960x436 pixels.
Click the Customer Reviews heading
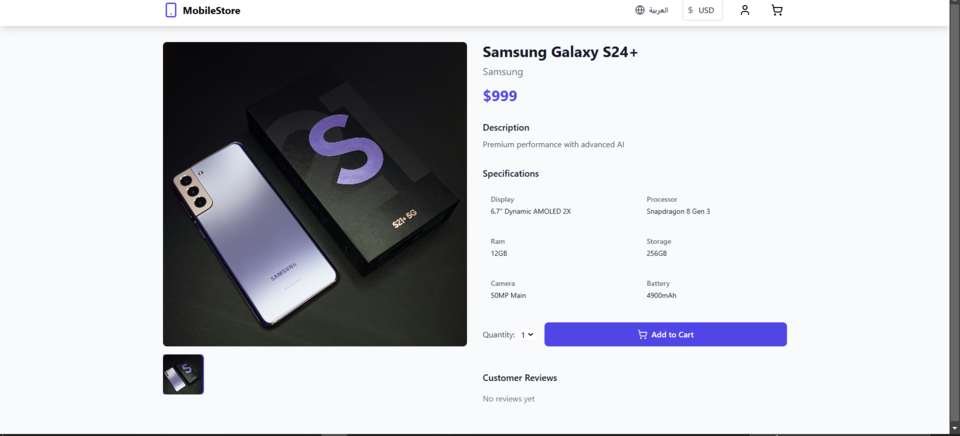tap(520, 378)
